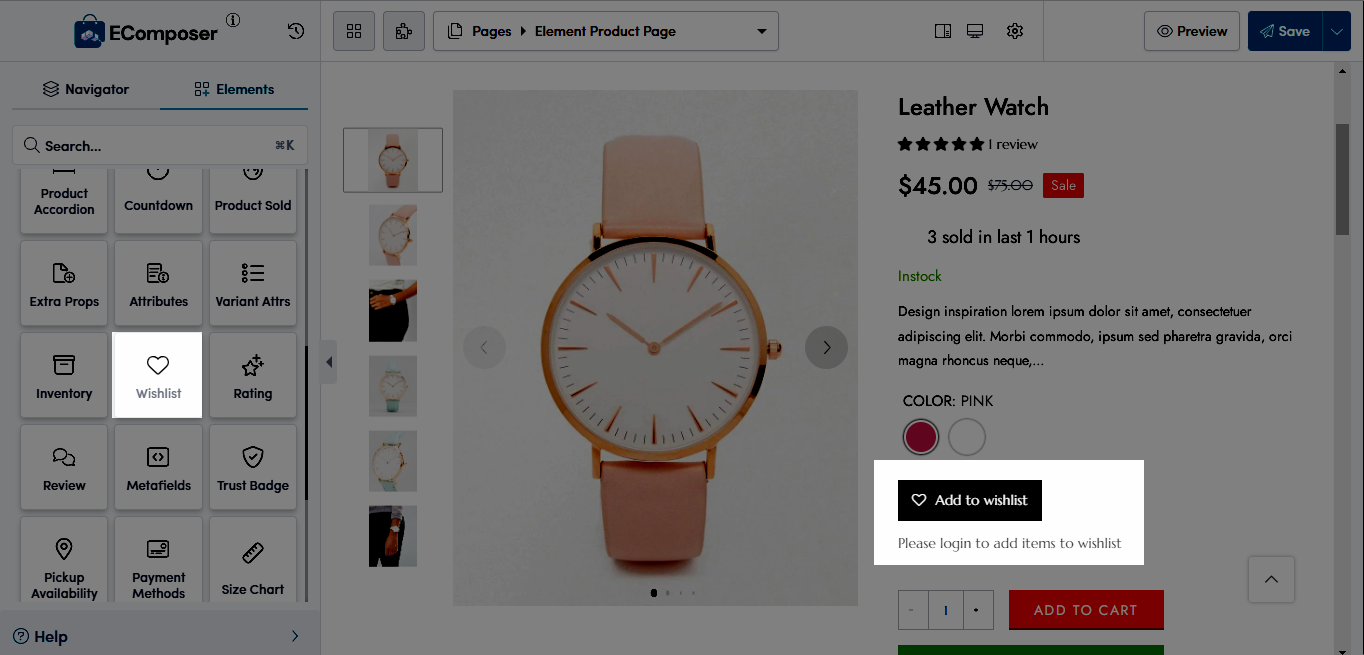Select the Payment Methods element

pos(158,559)
